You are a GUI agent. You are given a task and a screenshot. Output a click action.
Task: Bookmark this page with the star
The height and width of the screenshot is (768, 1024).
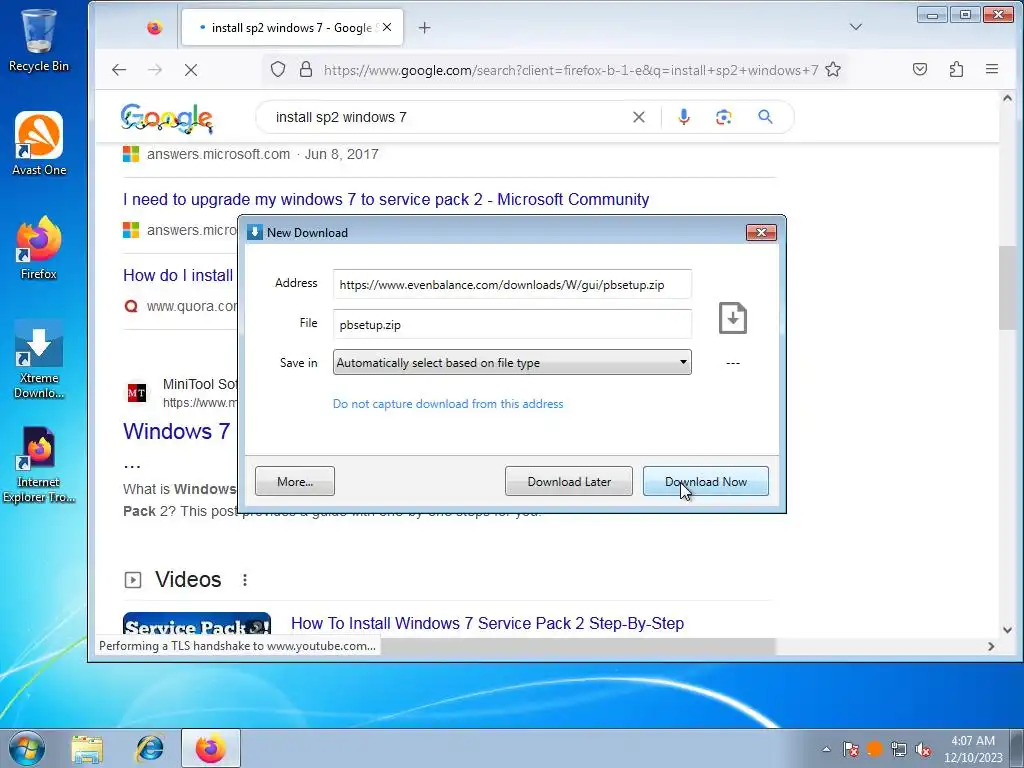[833, 69]
